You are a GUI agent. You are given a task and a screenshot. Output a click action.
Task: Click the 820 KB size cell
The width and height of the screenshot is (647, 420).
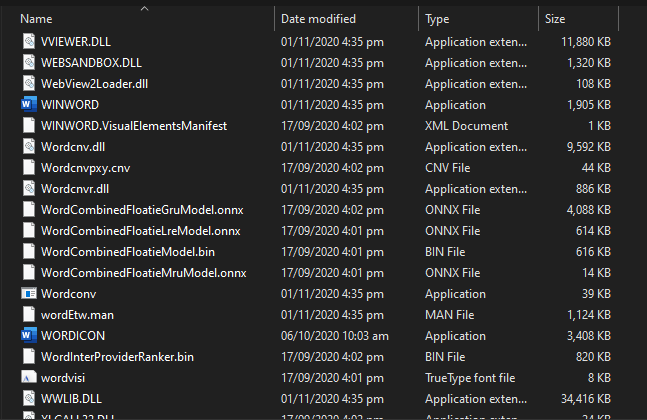tap(593, 357)
